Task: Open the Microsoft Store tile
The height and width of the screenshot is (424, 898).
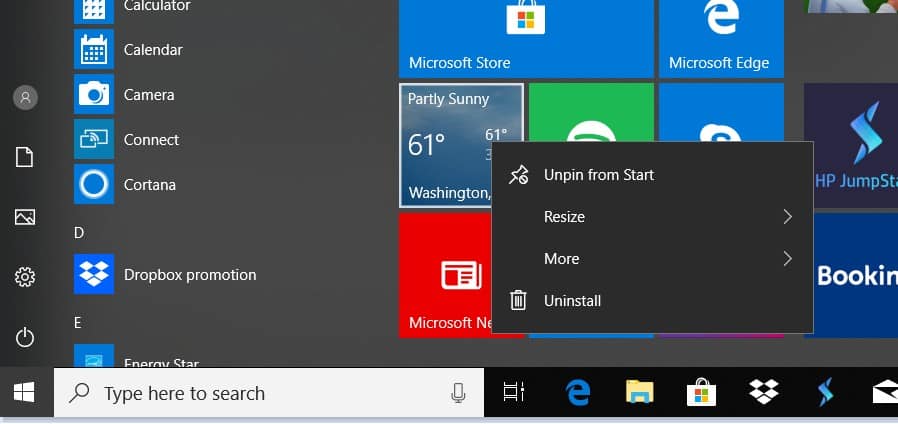Action: [526, 39]
